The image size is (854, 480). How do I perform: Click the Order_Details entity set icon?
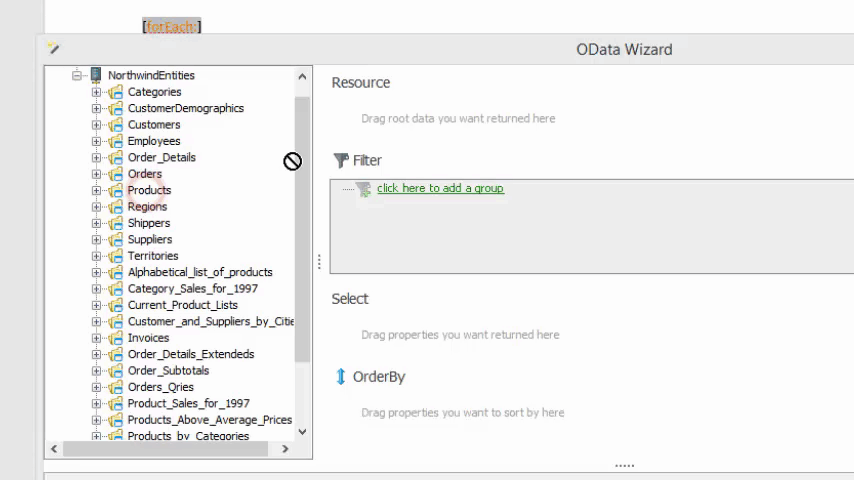click(x=115, y=157)
